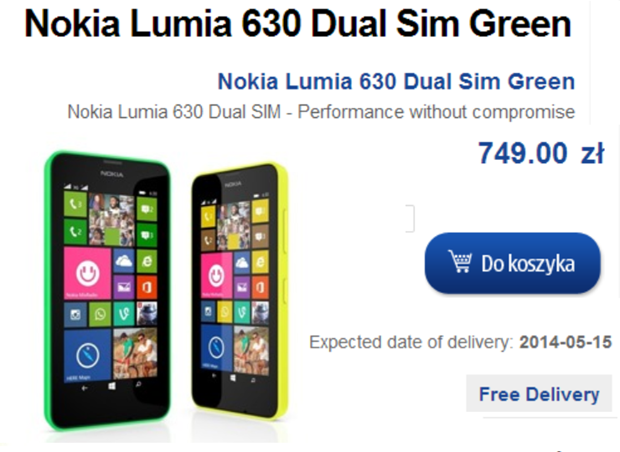
Task: Click the Vine tile on the green phone
Action: point(124,314)
